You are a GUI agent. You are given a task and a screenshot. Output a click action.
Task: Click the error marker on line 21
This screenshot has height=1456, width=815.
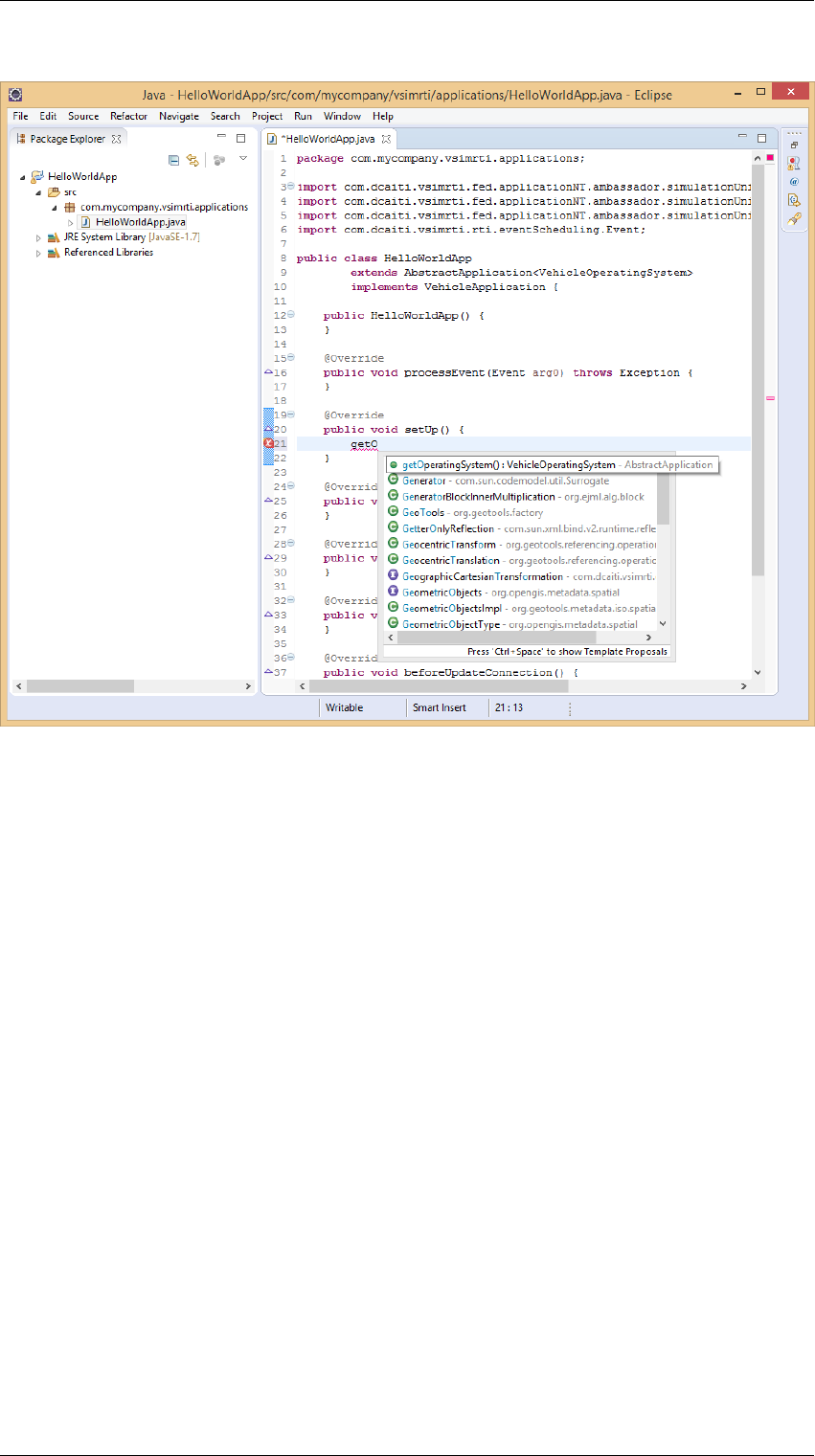coord(268,444)
